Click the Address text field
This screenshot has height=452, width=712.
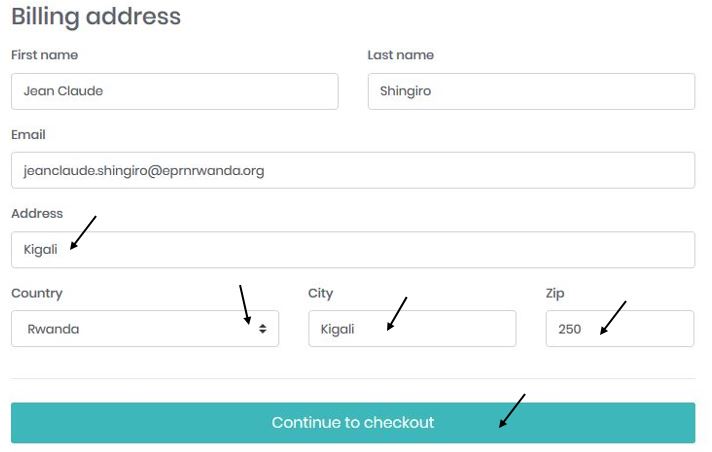pyautogui.click(x=352, y=250)
